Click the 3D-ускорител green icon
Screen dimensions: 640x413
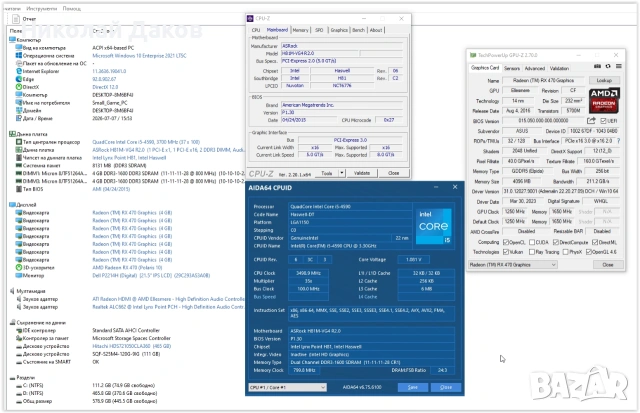click(x=18, y=267)
